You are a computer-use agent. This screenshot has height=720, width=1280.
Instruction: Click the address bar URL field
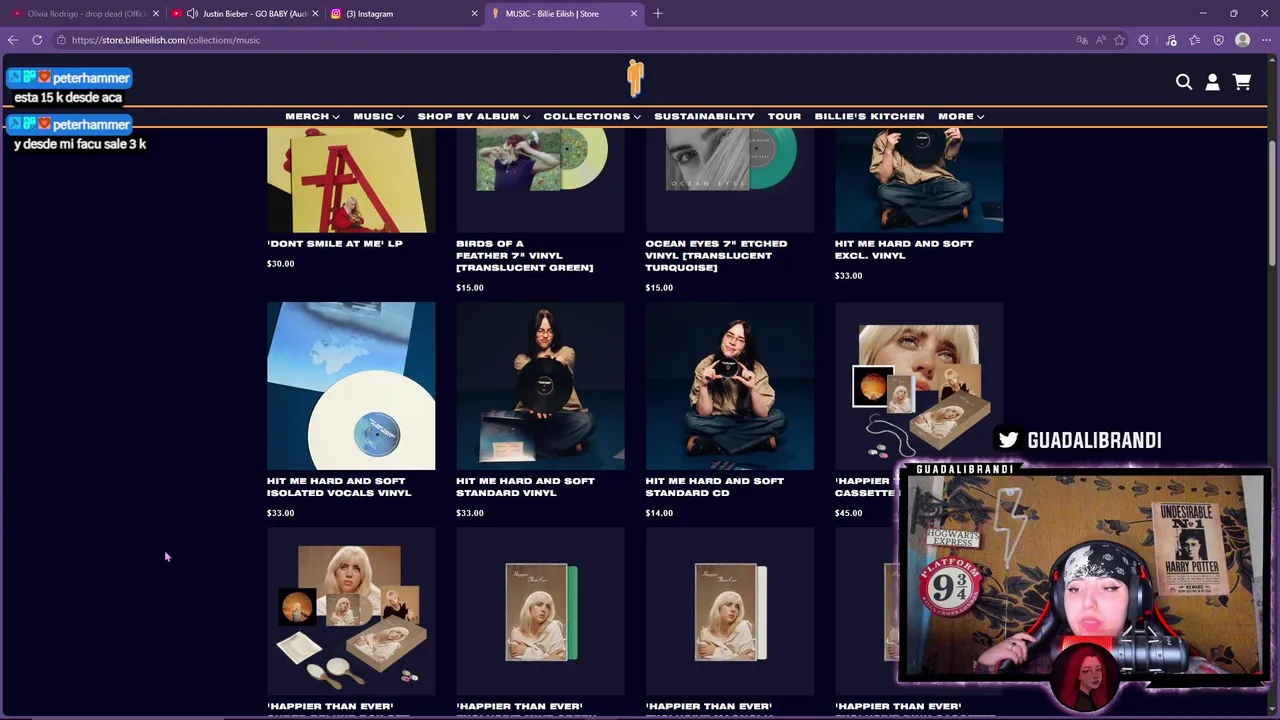560,40
